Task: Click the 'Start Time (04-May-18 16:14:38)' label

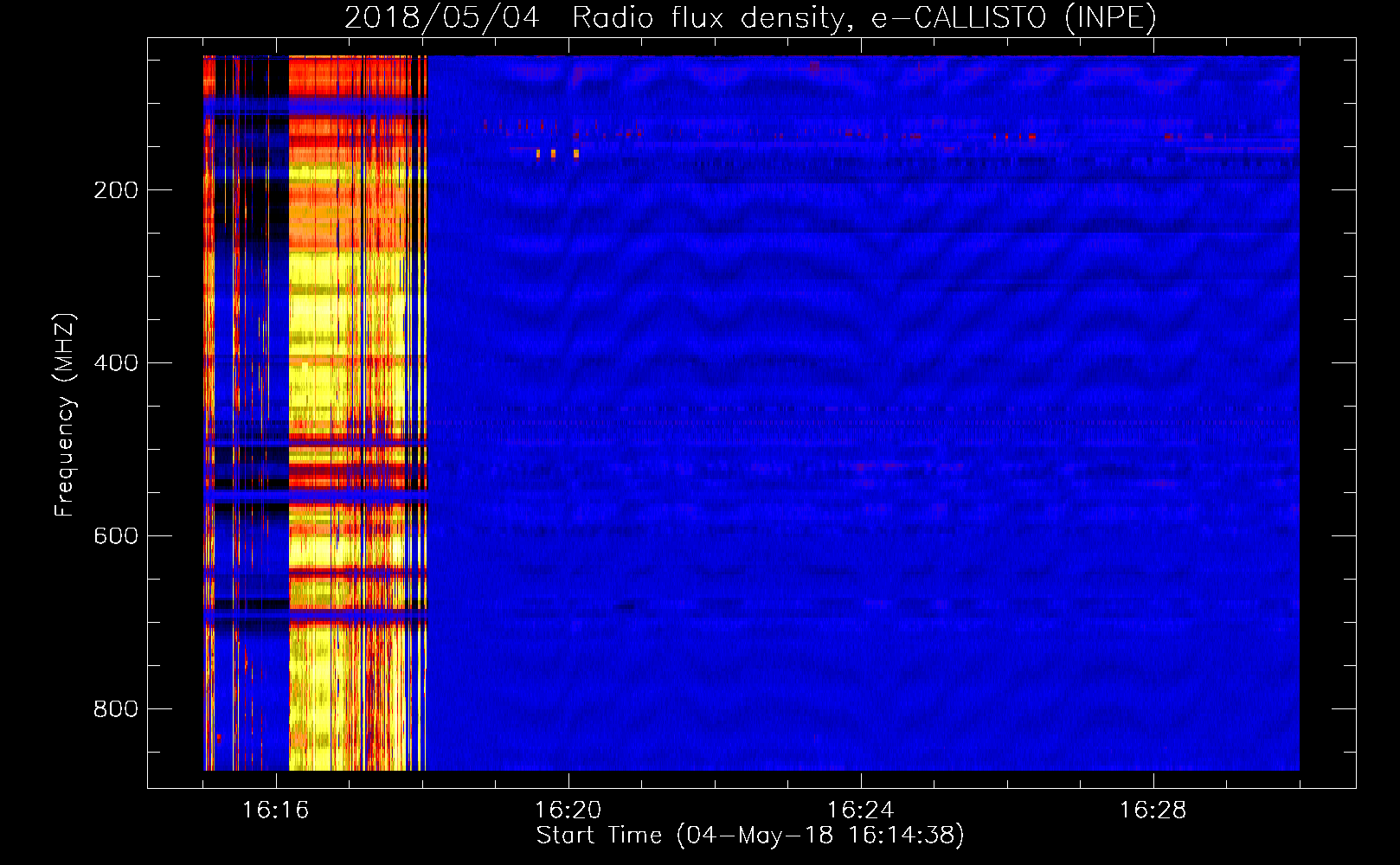Action: pos(750,835)
